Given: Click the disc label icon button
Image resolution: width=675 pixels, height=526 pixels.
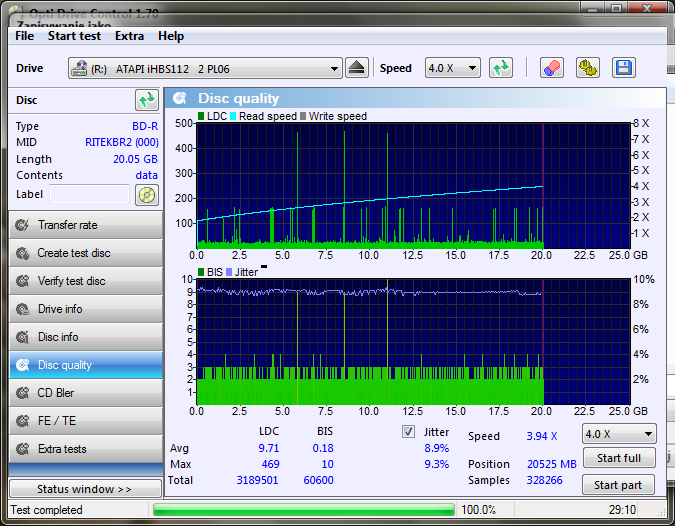Looking at the screenshot, I should tap(147, 195).
